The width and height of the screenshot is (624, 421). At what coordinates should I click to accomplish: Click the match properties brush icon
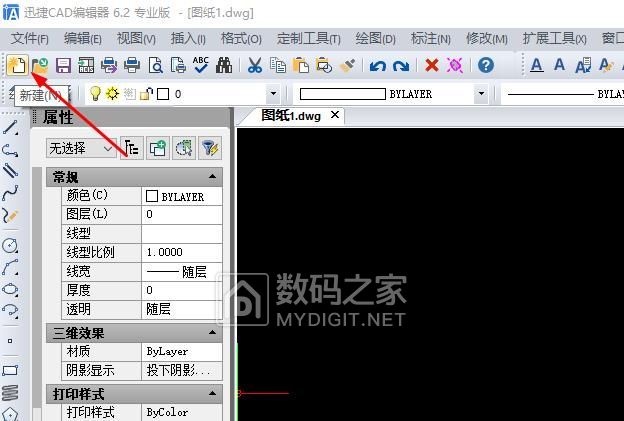tap(347, 65)
